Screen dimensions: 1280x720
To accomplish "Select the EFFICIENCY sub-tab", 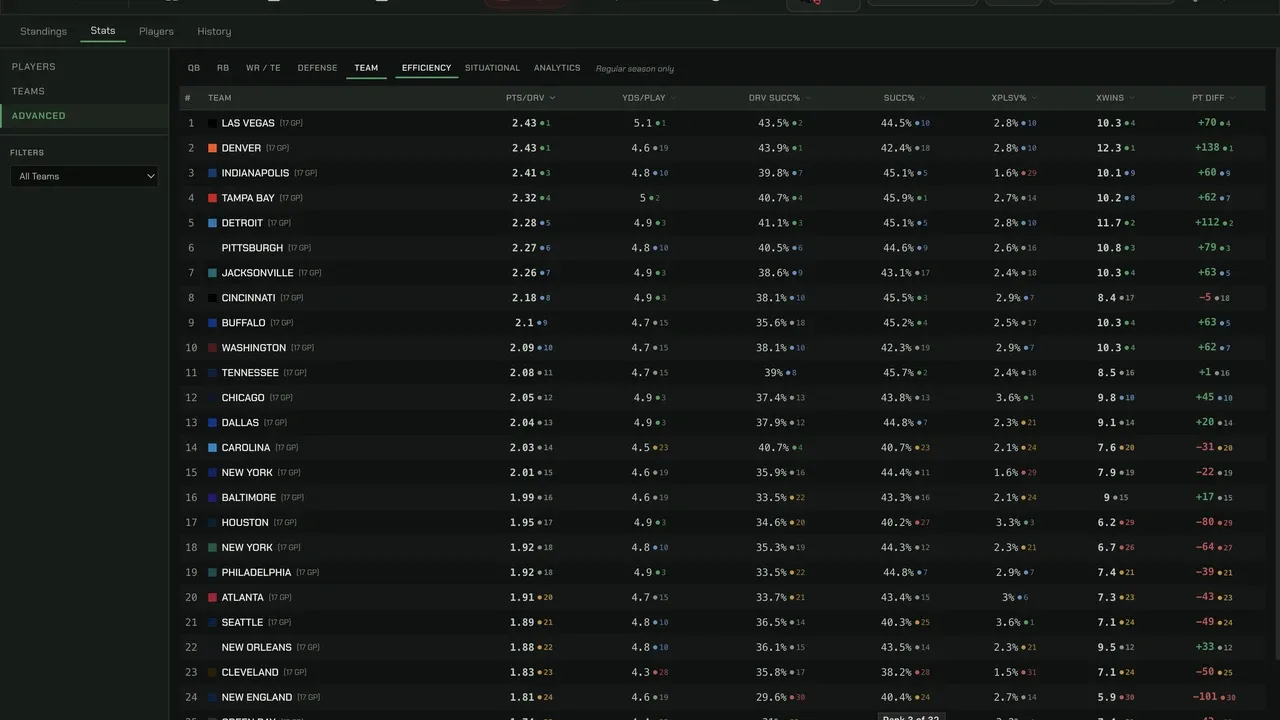I will coord(426,68).
